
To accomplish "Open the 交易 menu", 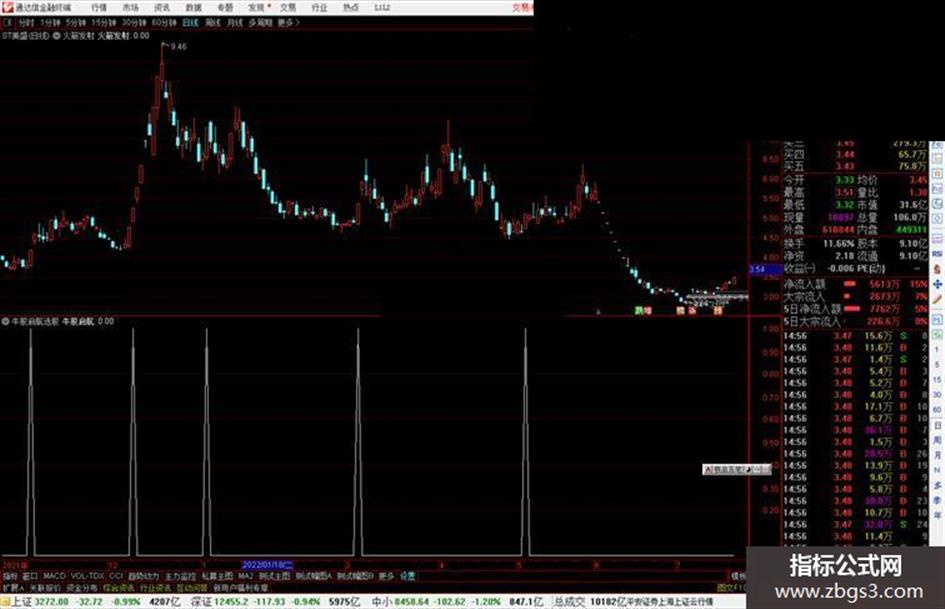I will (288, 7).
